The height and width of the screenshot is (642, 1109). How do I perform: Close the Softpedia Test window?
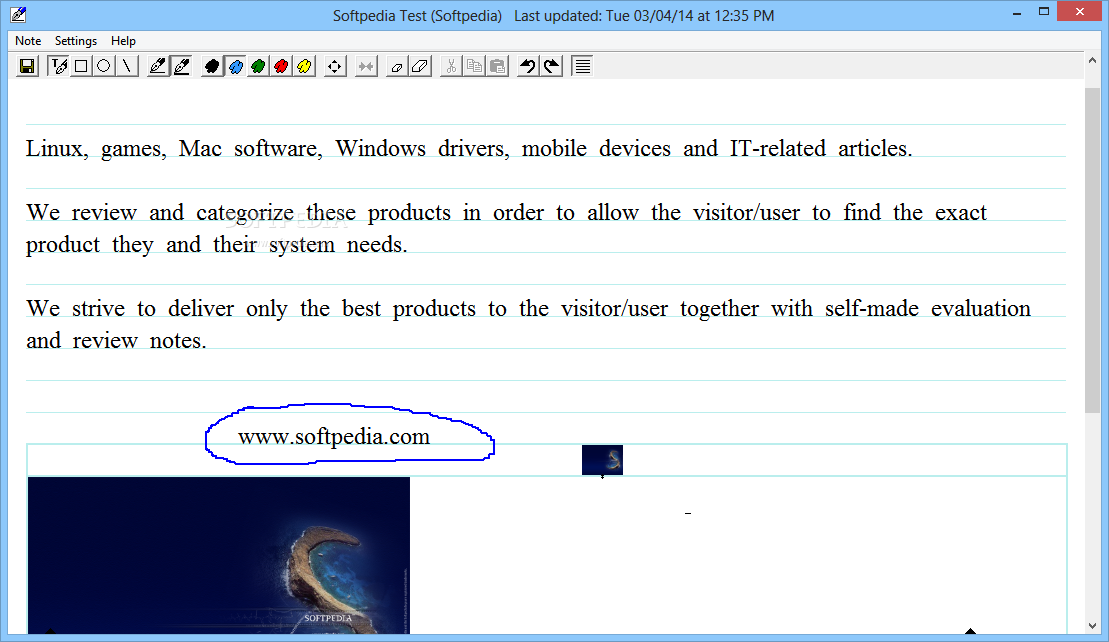pos(1080,11)
